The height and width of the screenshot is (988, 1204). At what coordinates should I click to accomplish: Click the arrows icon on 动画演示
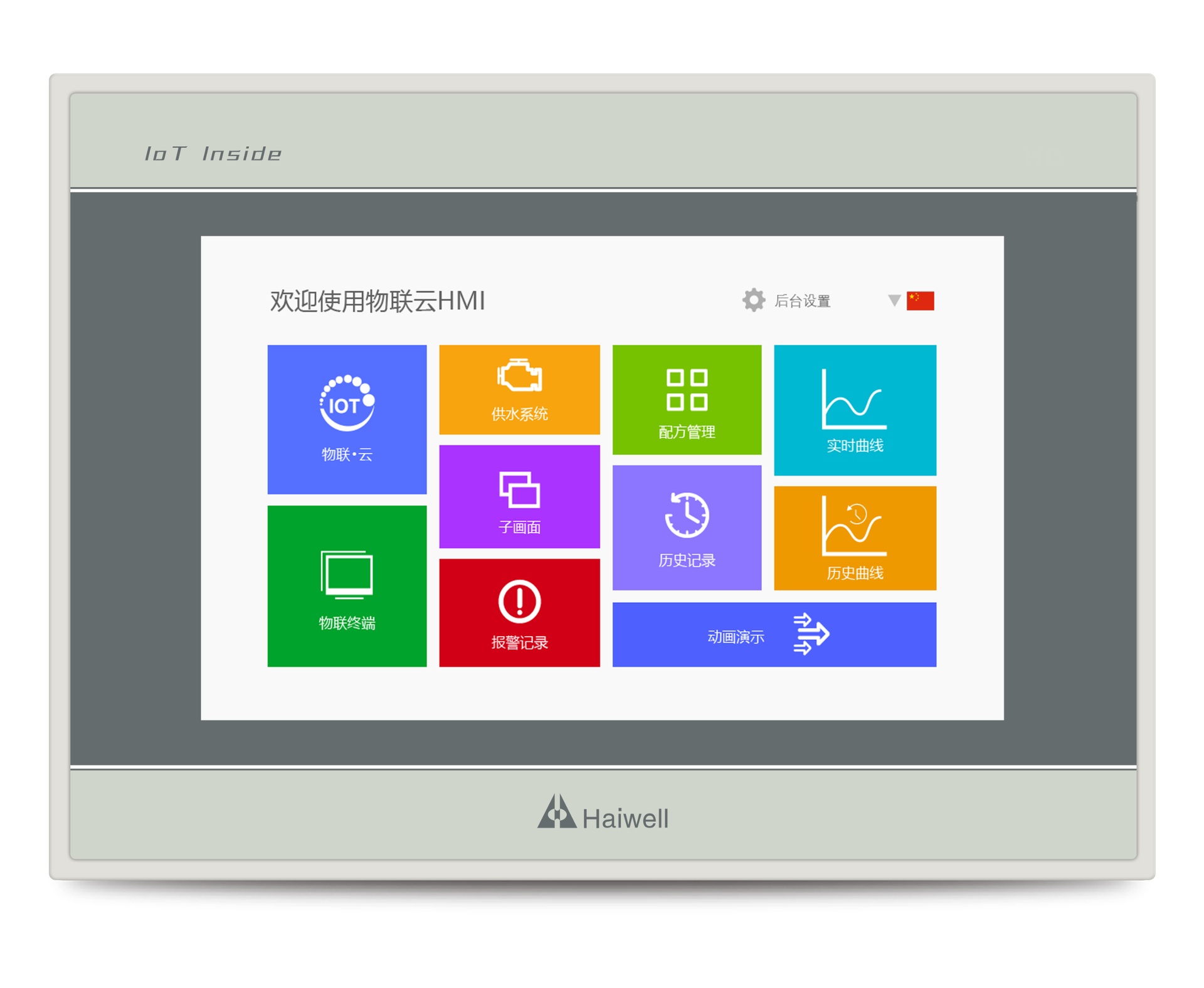coord(812,634)
